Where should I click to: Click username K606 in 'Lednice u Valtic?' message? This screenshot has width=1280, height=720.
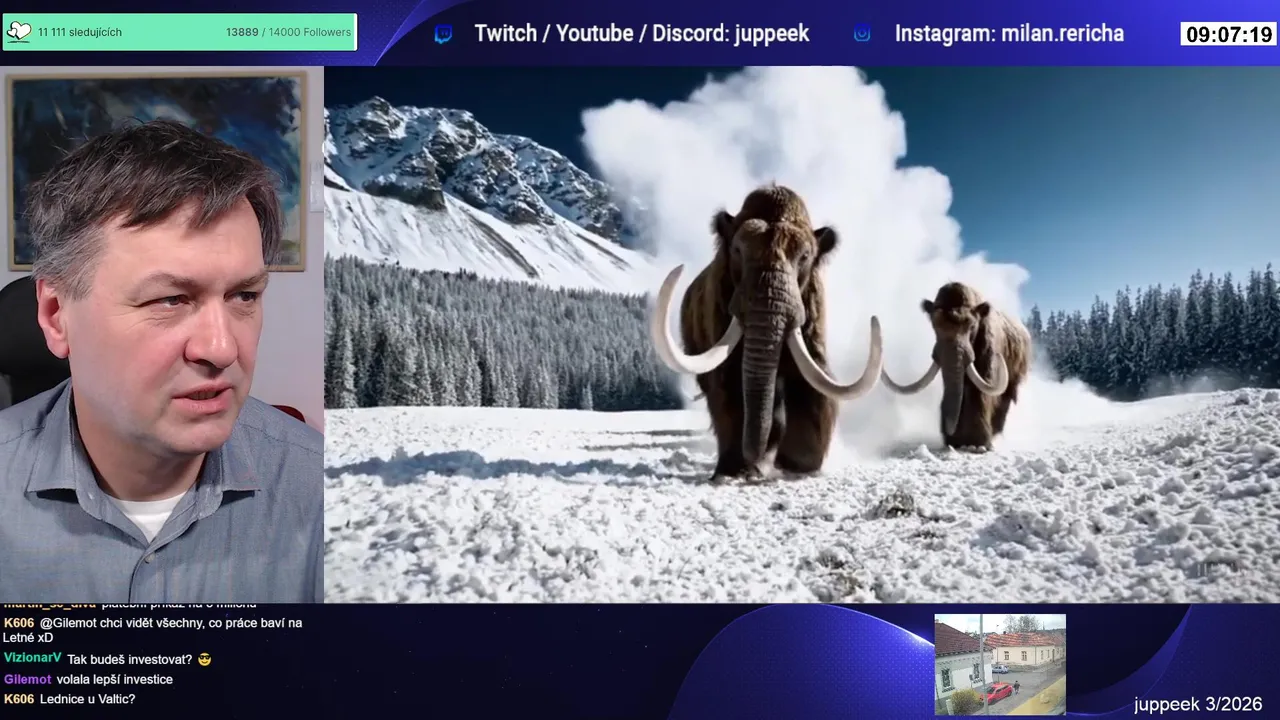19,699
